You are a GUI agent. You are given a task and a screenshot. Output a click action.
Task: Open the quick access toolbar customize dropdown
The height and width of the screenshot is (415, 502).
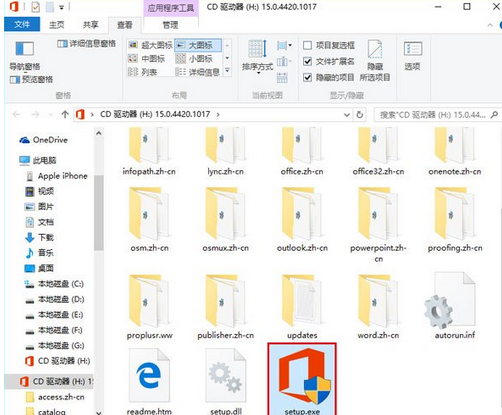point(62,7)
